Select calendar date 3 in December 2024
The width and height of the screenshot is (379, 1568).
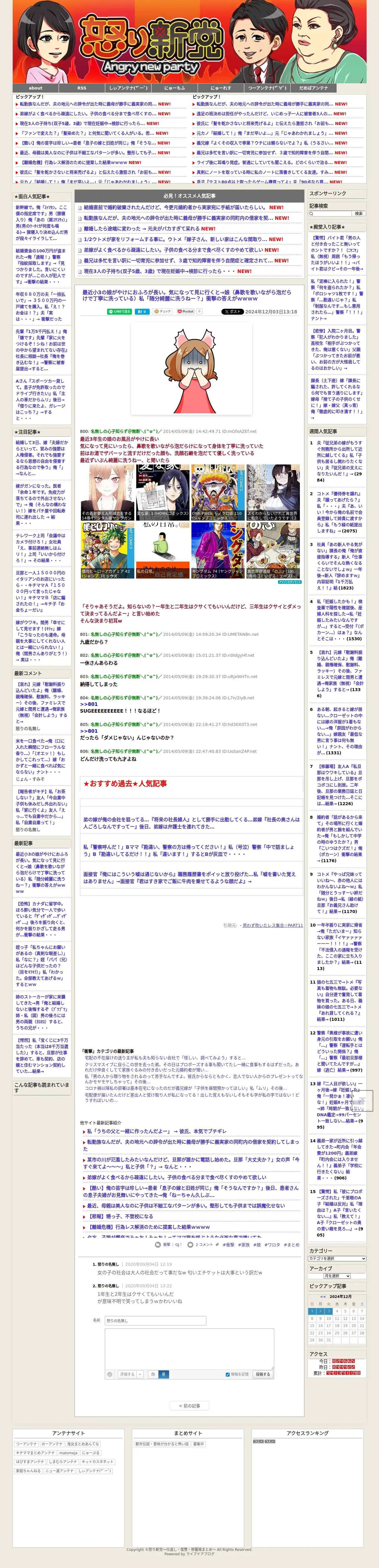(329, 1311)
